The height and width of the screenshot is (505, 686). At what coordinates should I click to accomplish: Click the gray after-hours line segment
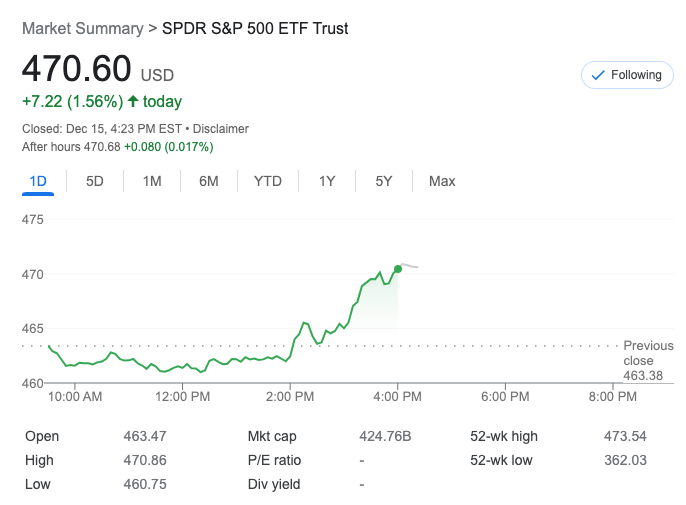tap(410, 266)
